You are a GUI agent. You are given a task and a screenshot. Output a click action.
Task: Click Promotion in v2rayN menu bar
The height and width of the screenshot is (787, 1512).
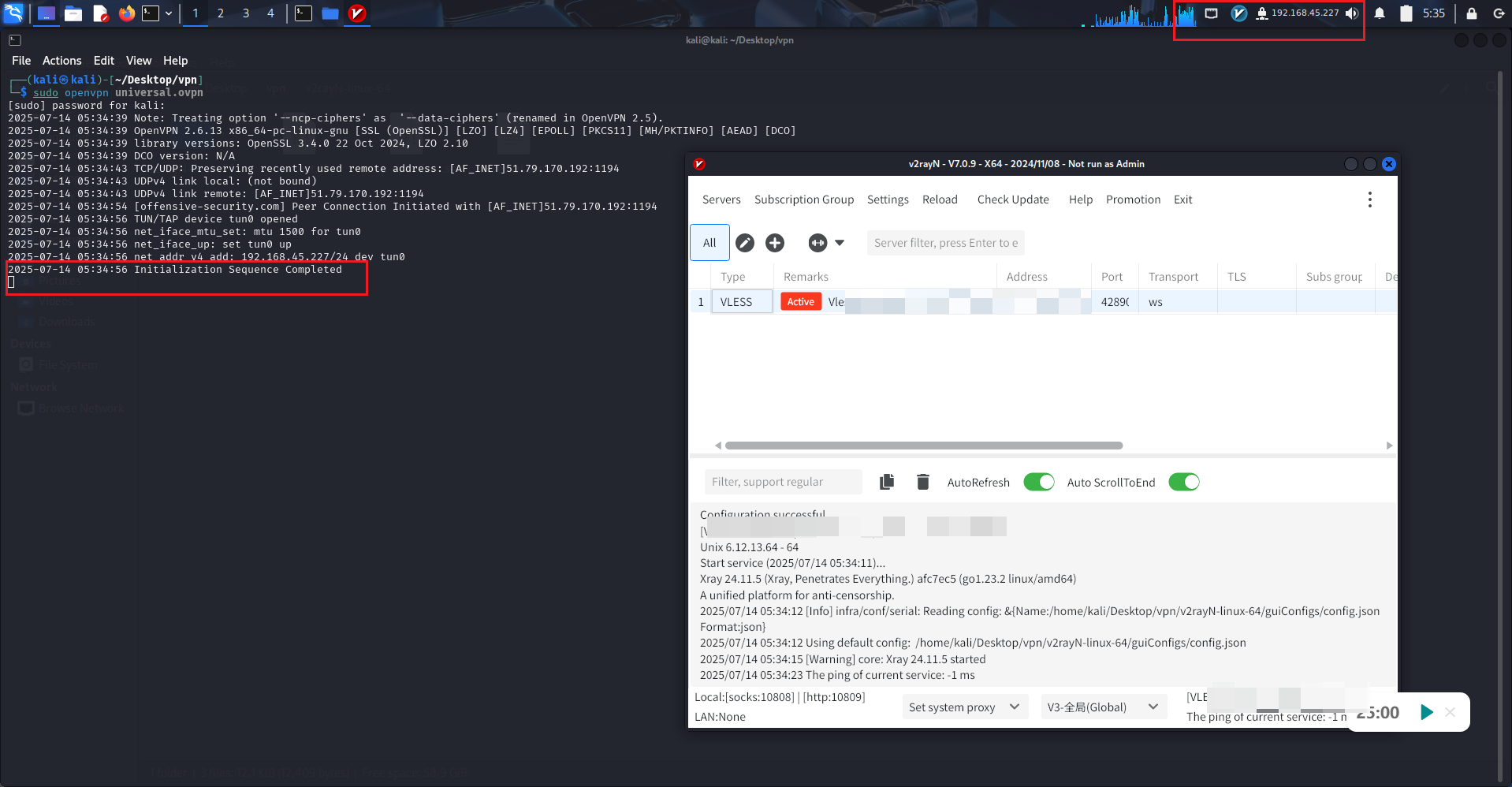1133,200
